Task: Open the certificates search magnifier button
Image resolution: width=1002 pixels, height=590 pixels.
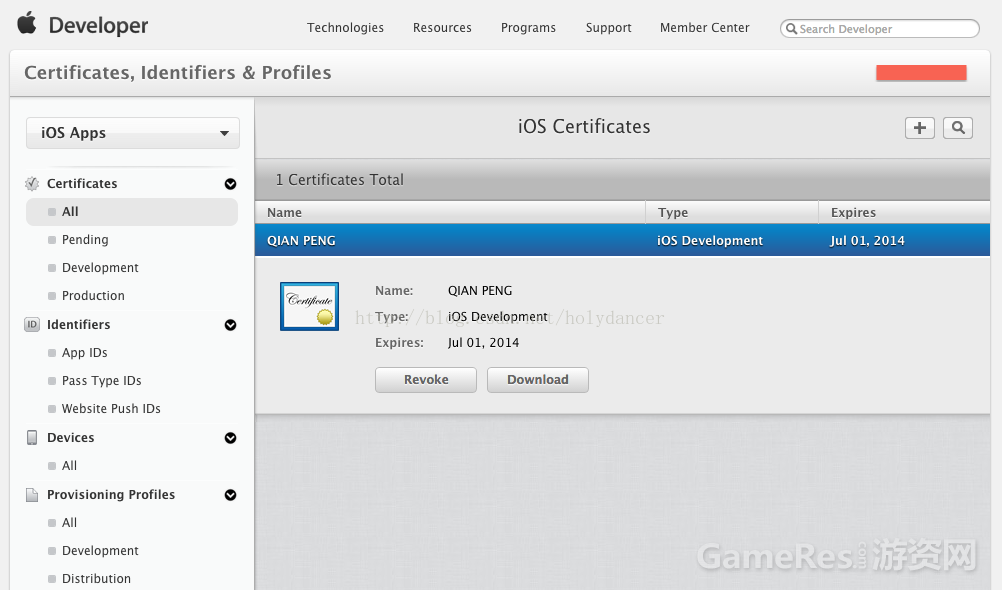Action: coord(958,128)
